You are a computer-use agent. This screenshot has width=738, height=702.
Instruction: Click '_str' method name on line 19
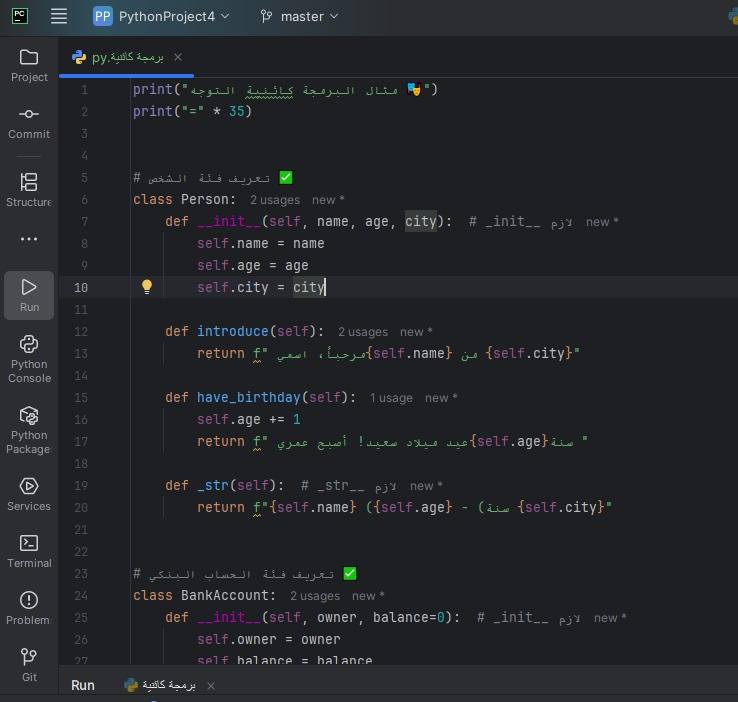coord(213,485)
